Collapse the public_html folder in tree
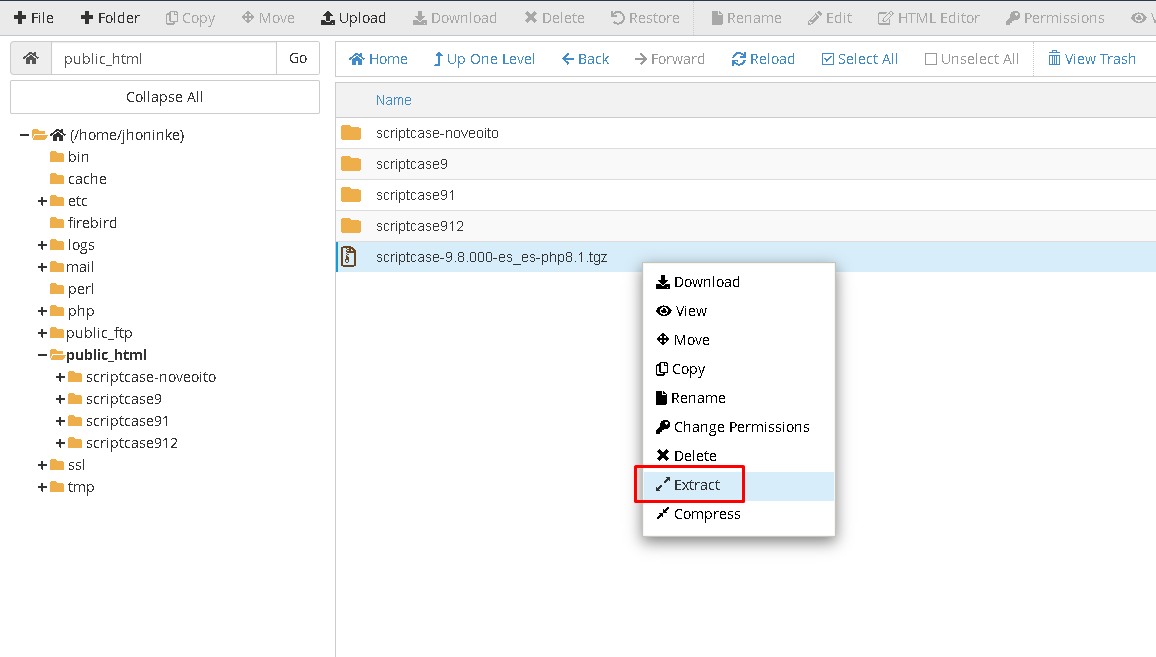Screen dimensions: 1156x657 [x=42, y=355]
